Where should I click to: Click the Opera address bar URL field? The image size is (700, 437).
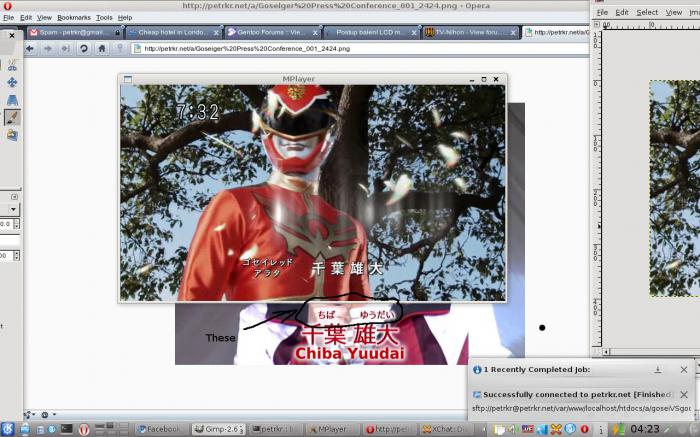tap(360, 49)
